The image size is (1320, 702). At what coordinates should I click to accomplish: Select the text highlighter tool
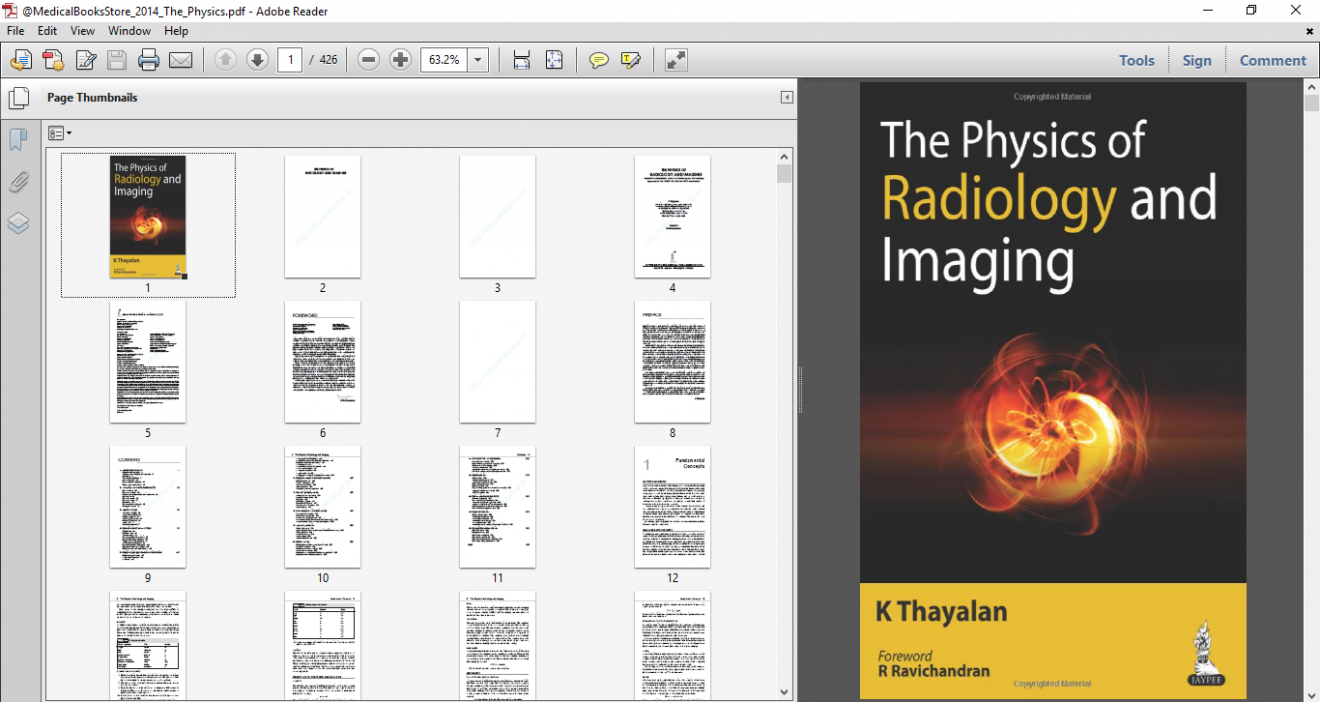click(630, 60)
